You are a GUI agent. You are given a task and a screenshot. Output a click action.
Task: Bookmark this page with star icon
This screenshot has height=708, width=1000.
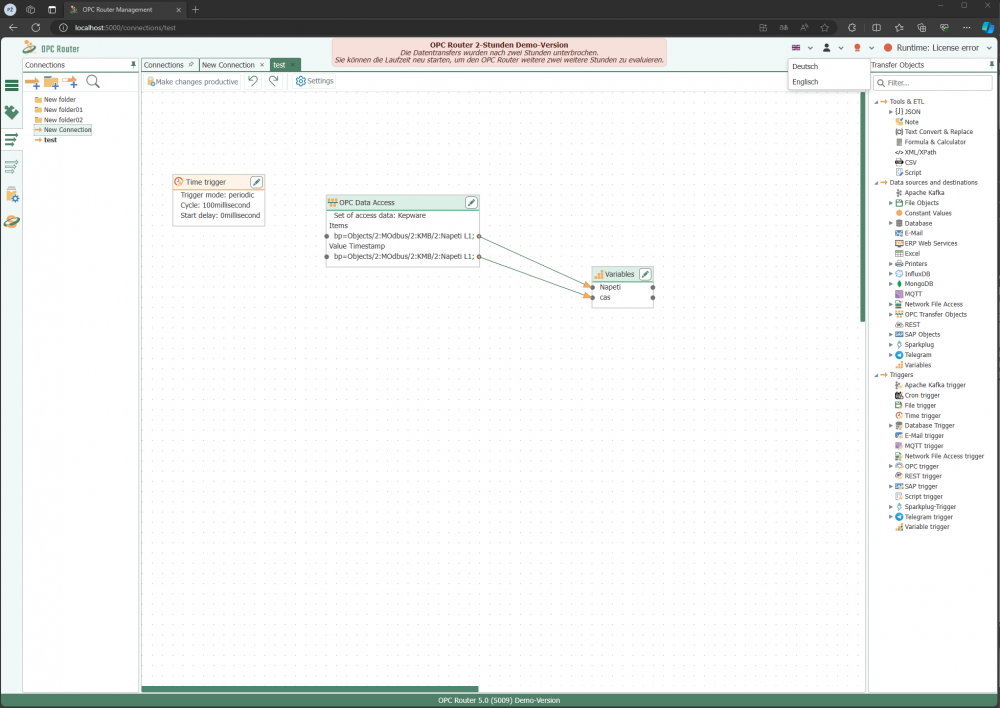(825, 27)
